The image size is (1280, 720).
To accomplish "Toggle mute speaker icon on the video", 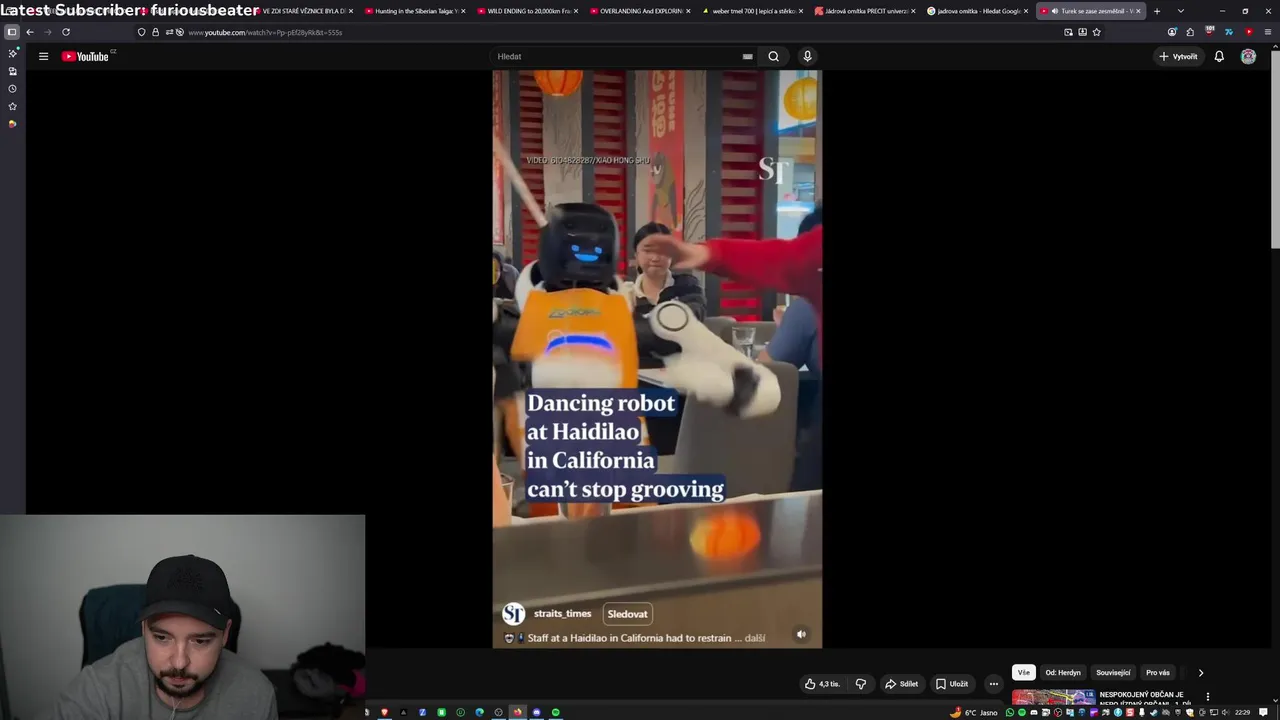I will (x=801, y=634).
